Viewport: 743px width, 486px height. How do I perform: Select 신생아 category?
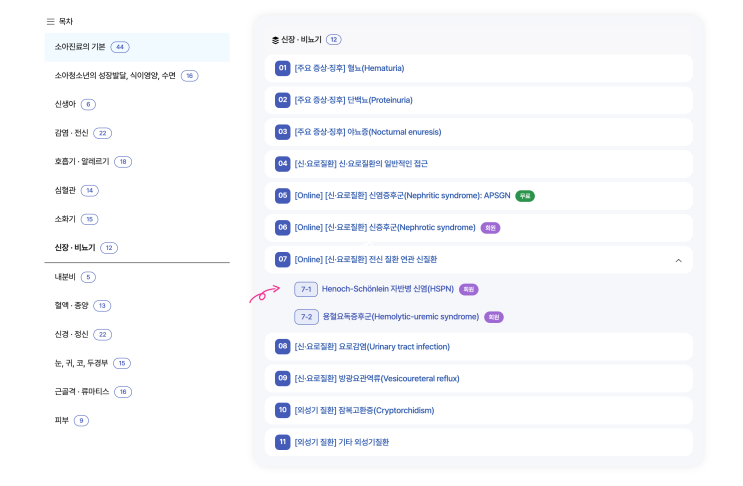(x=137, y=104)
